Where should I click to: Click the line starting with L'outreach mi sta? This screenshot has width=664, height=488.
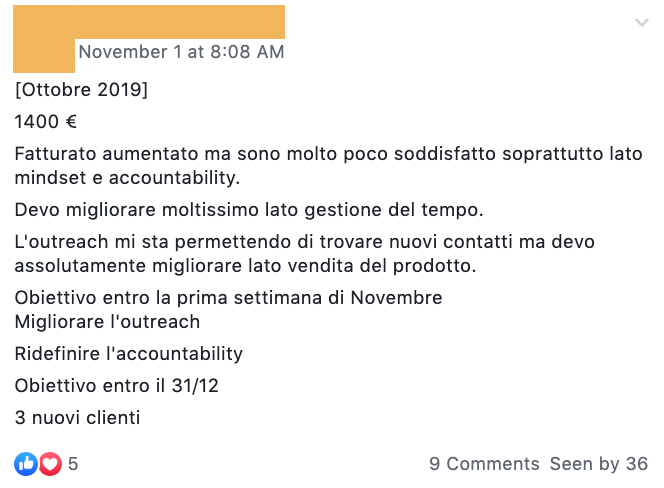(304, 242)
